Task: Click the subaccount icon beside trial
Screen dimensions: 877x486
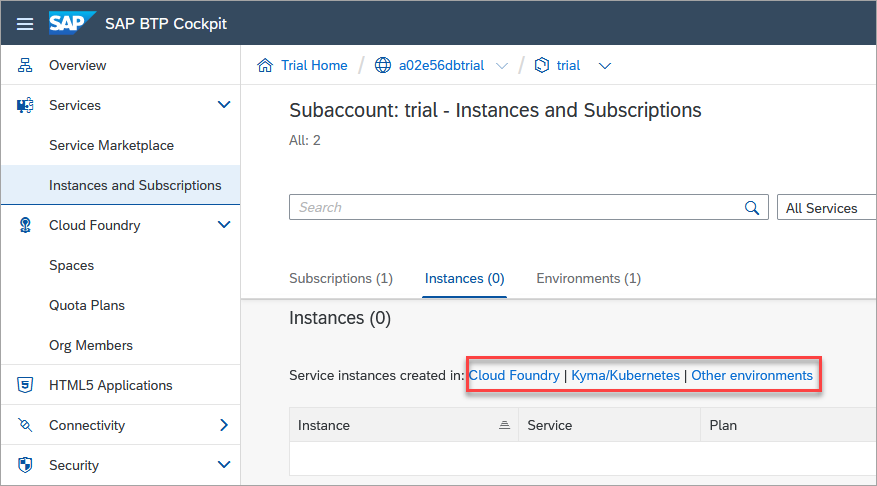Action: (x=541, y=65)
